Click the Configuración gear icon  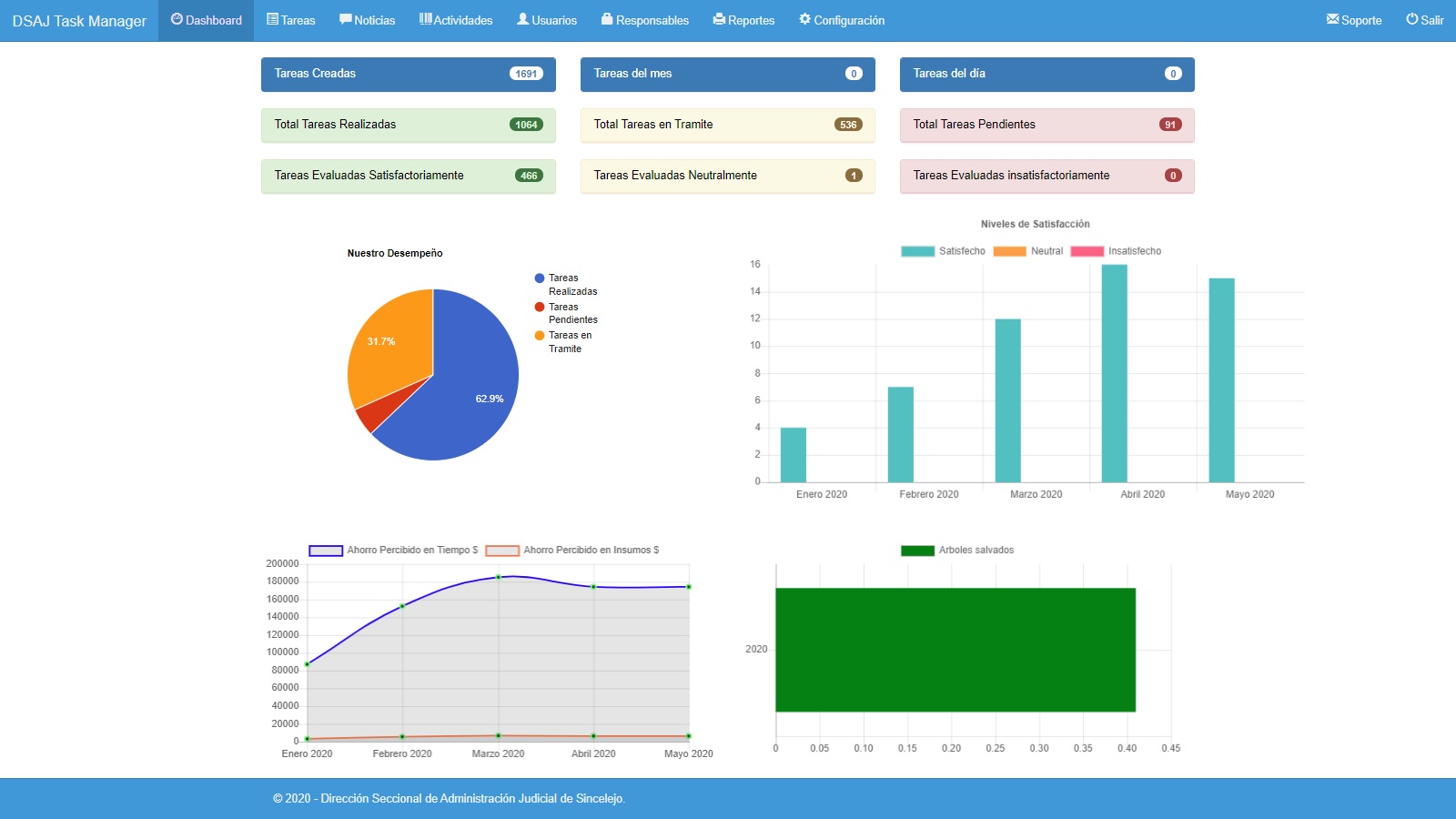pyautogui.click(x=804, y=19)
